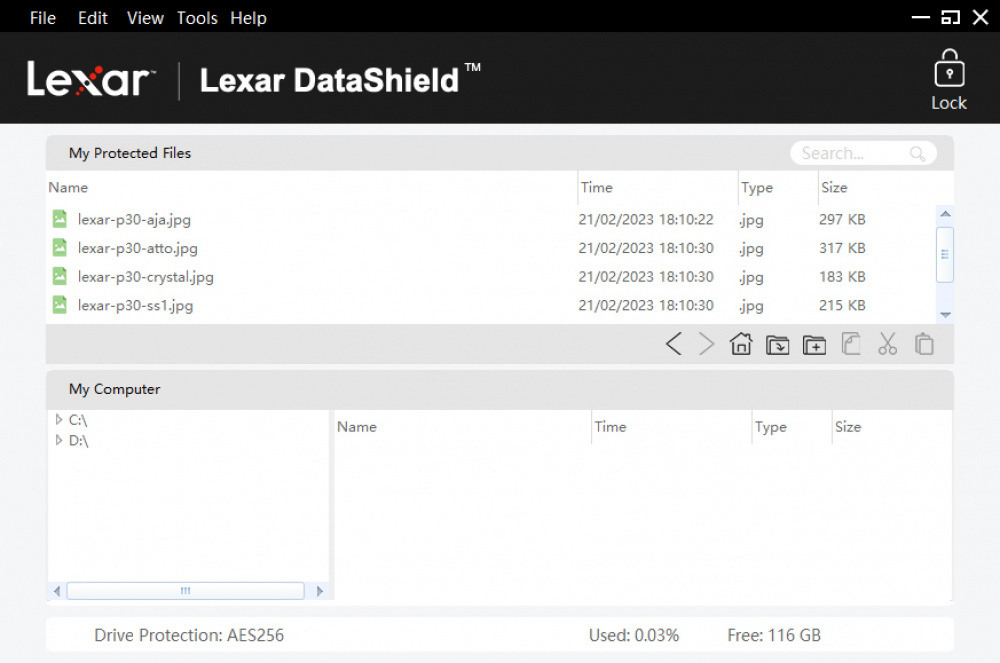
Task: Open the File menu
Action: click(43, 18)
